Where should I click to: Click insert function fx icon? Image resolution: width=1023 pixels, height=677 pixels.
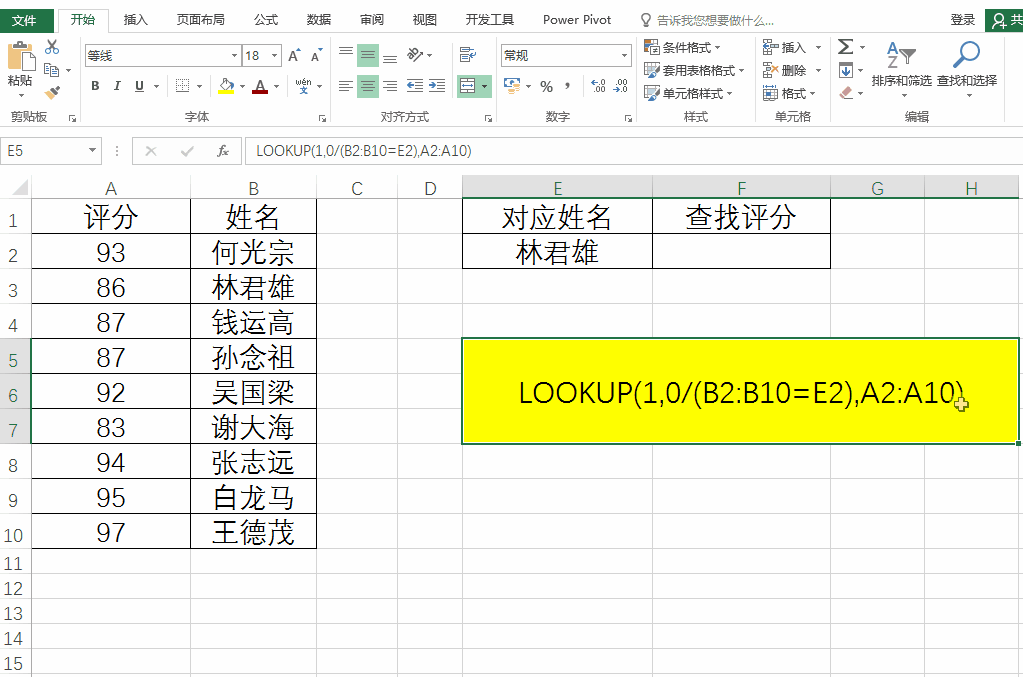pyautogui.click(x=222, y=151)
